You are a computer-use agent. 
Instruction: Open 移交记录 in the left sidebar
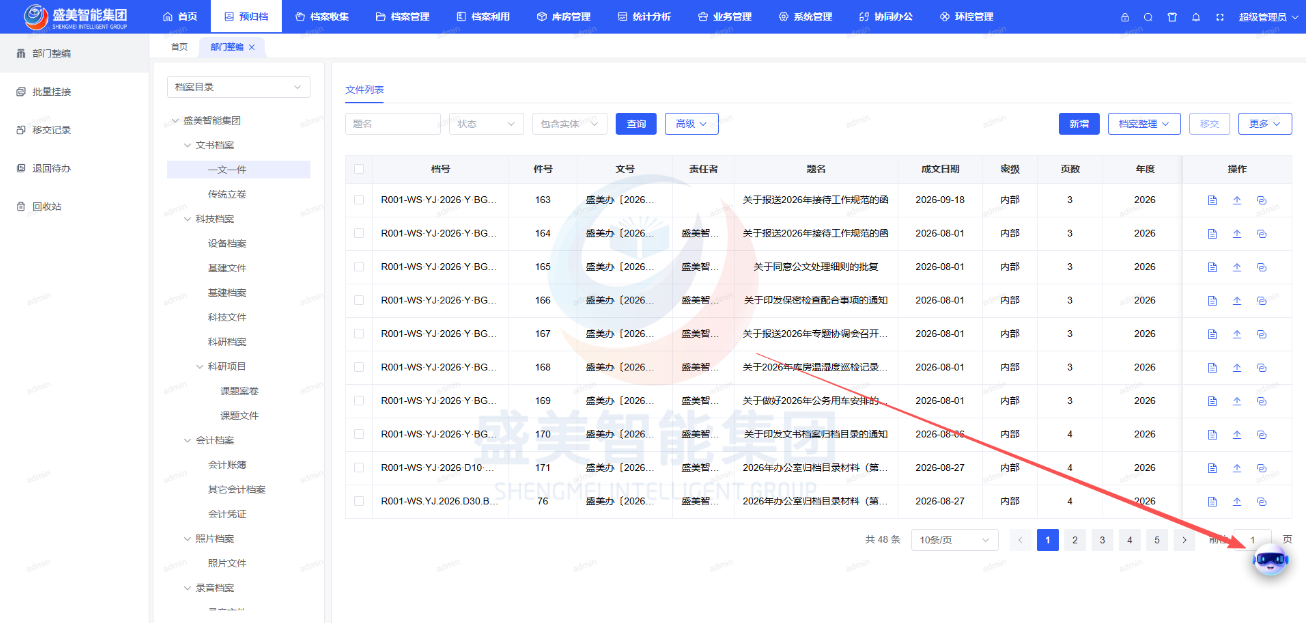pyautogui.click(x=52, y=130)
